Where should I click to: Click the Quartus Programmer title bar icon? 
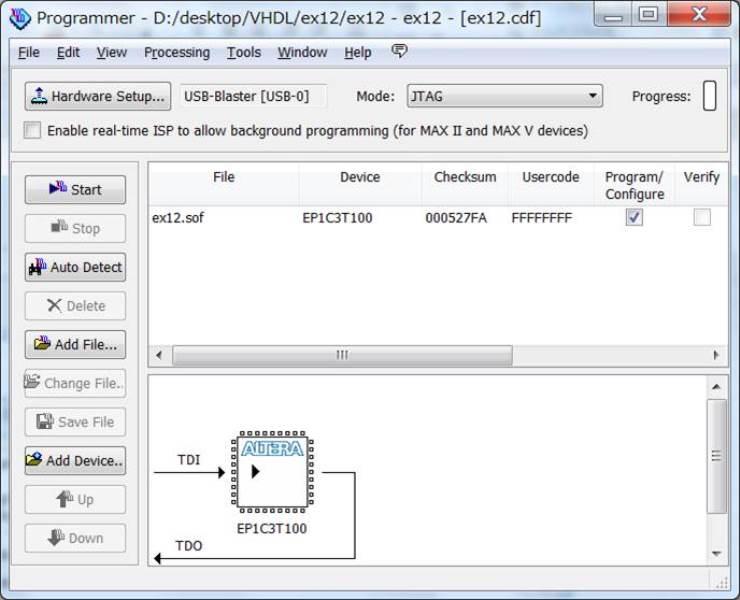20,18
